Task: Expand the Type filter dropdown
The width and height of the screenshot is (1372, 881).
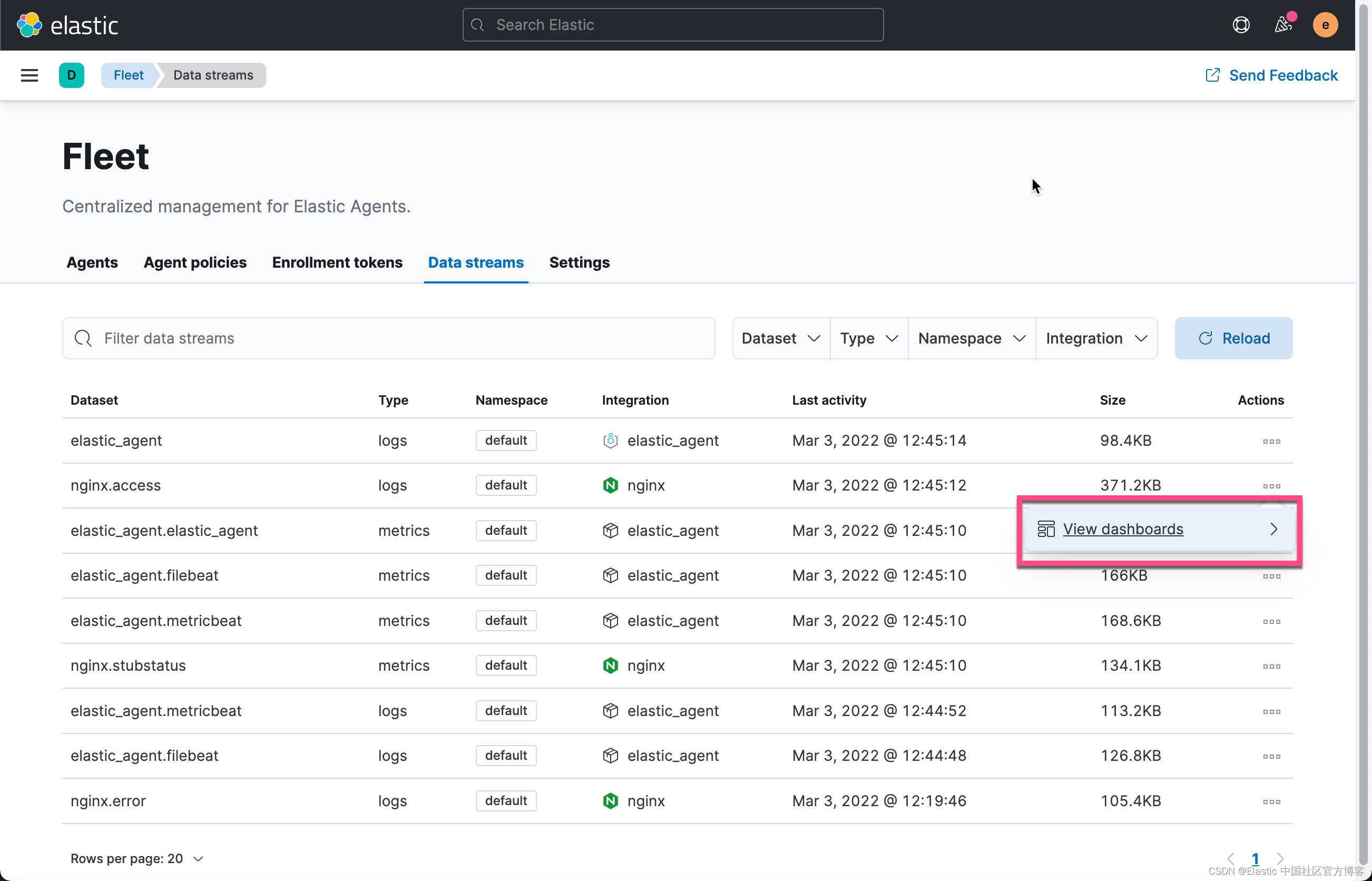Action: (868, 338)
